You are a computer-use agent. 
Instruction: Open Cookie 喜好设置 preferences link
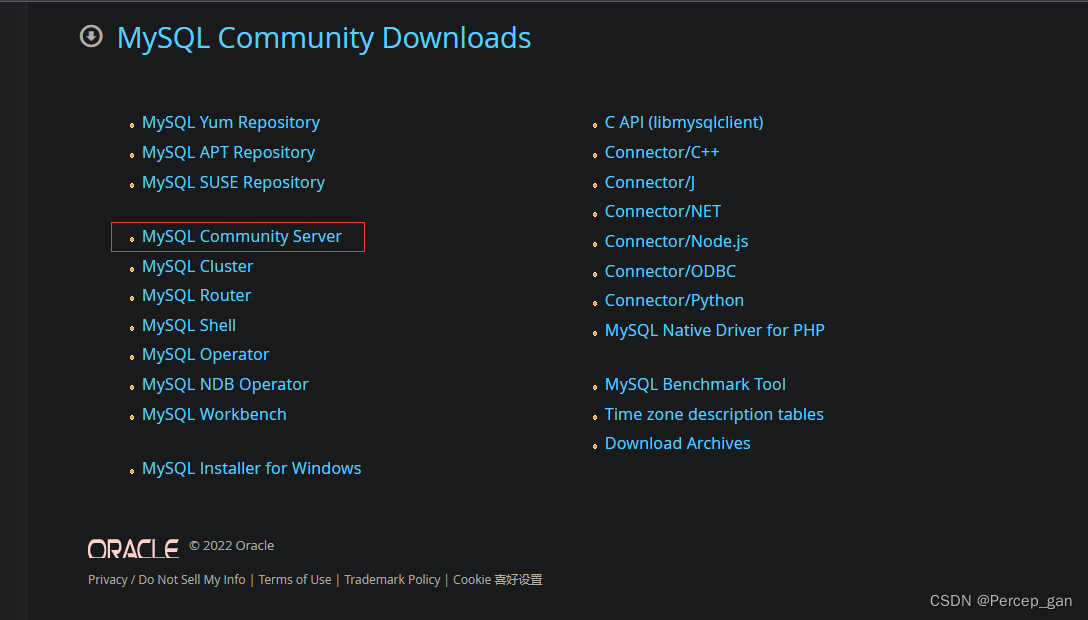[498, 580]
